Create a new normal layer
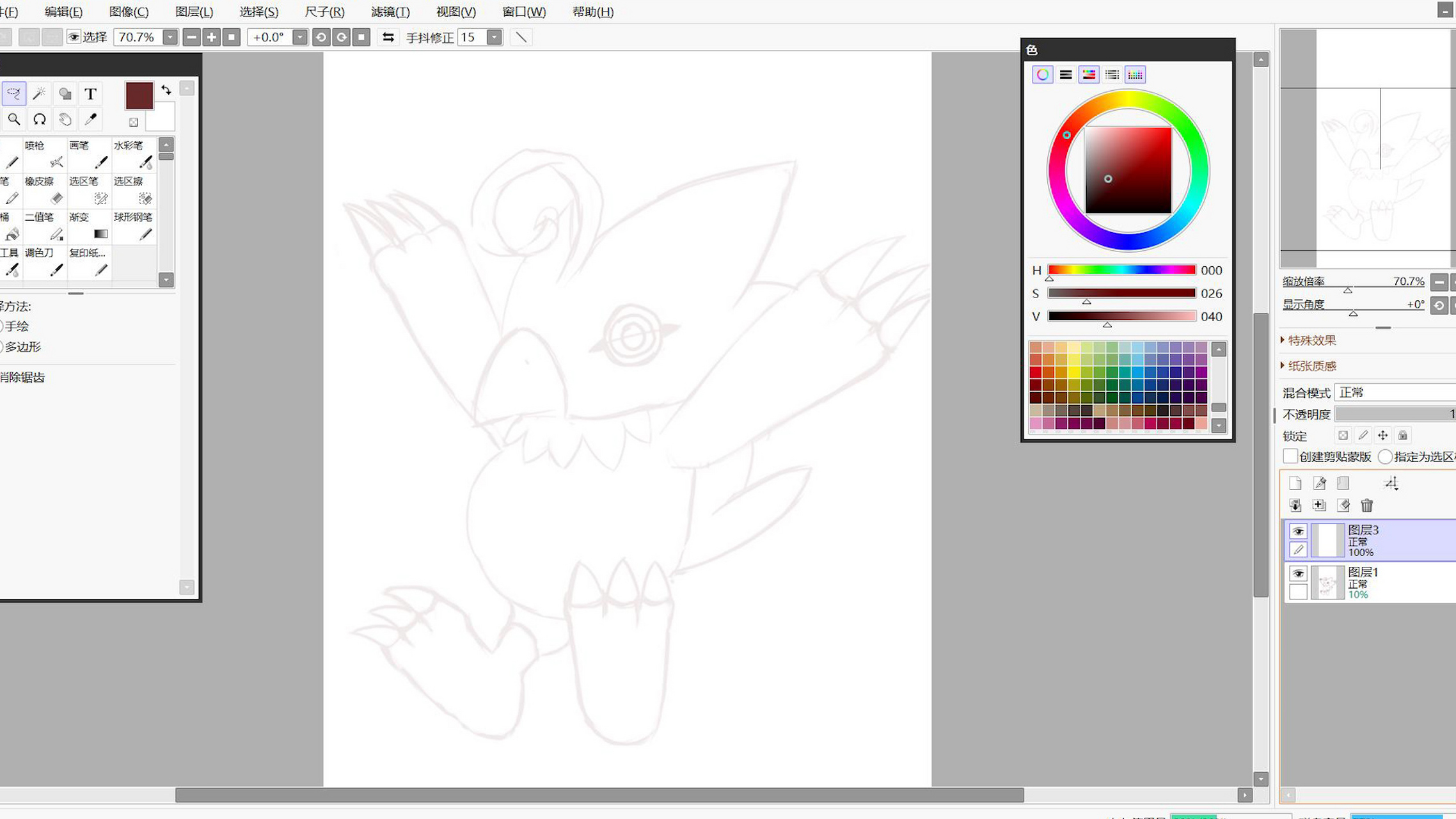Image resolution: width=1456 pixels, height=819 pixels. pos(1295,483)
